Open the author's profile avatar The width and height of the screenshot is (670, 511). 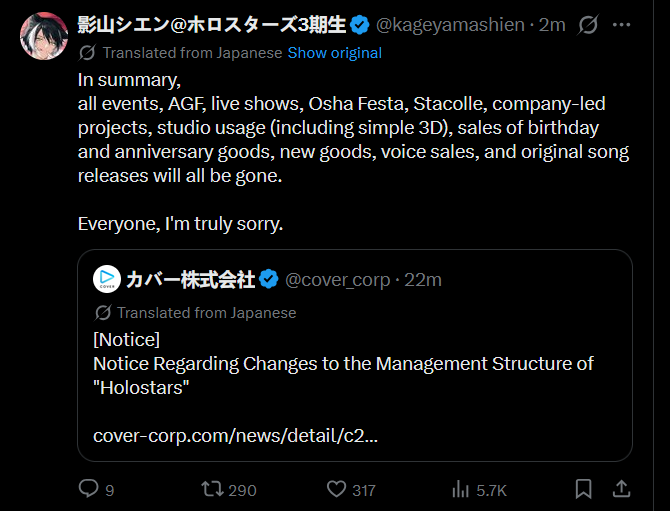coord(42,37)
